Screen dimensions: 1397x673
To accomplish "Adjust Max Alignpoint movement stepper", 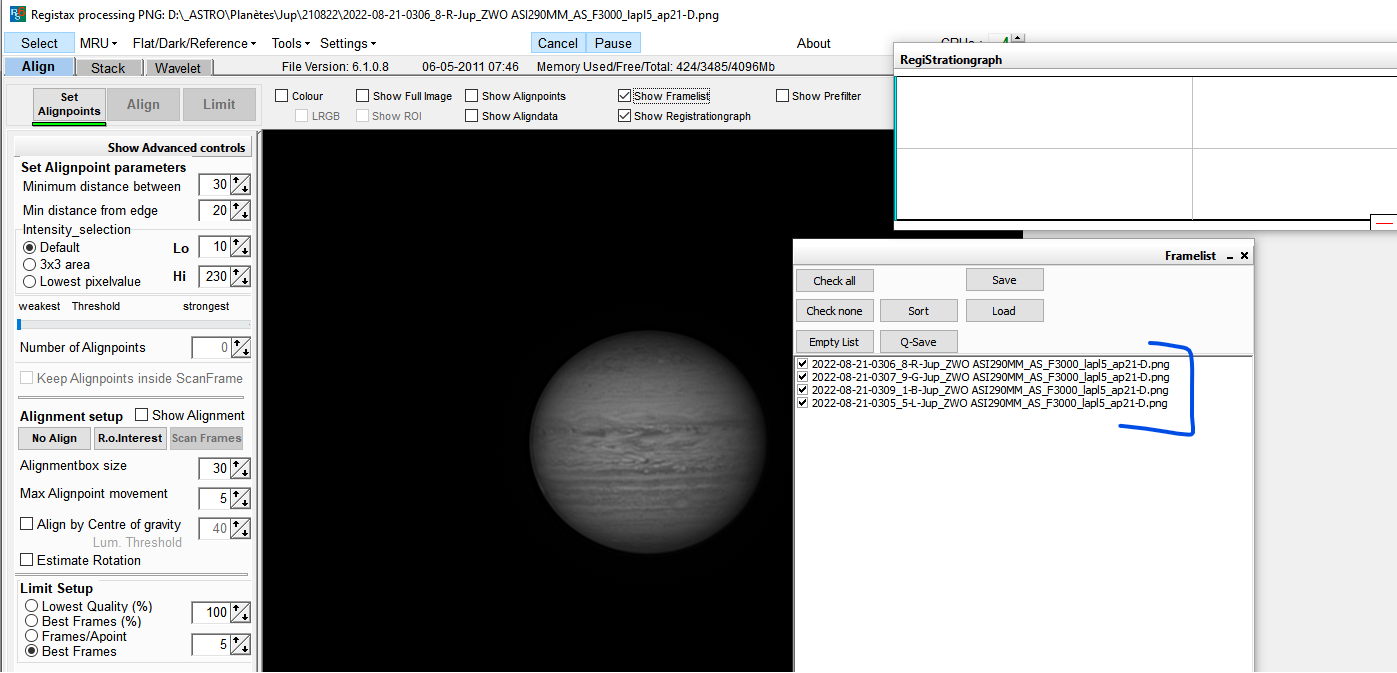I will click(x=240, y=497).
